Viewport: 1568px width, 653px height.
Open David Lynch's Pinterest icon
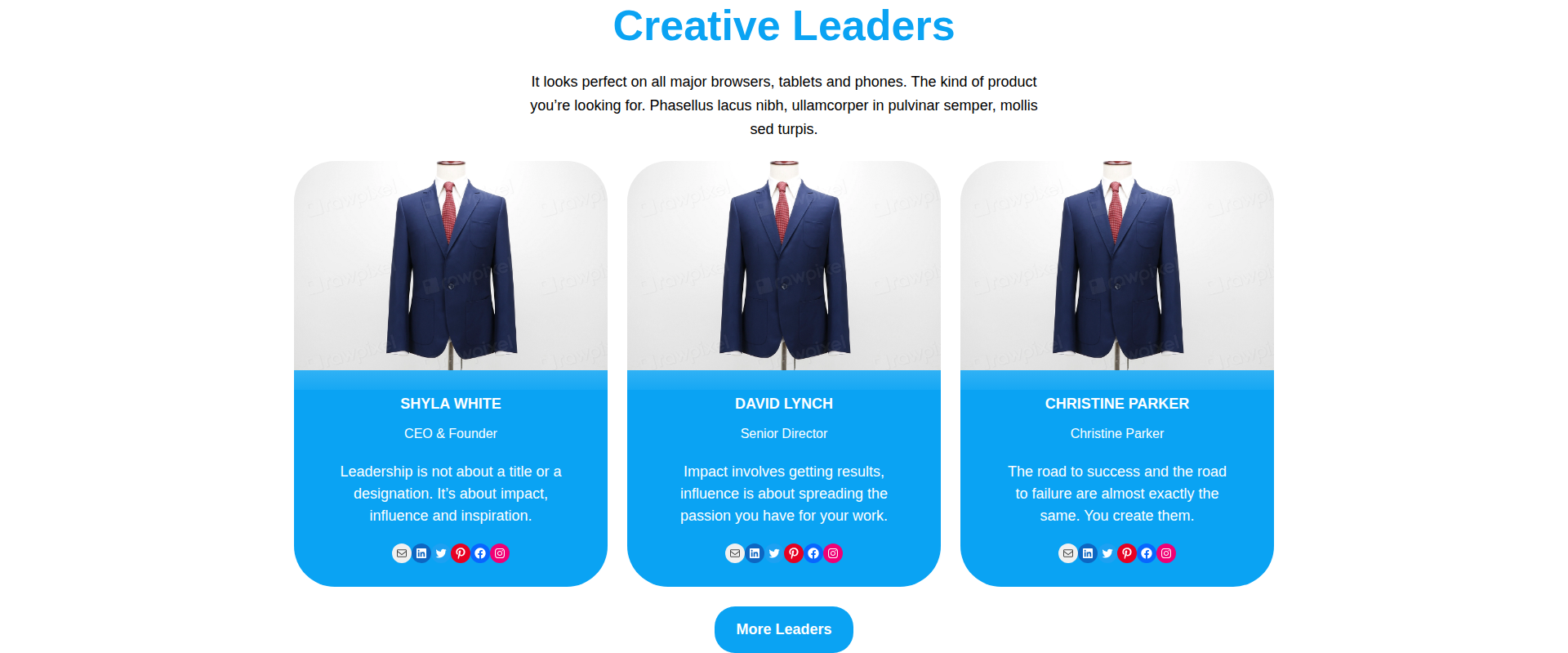[794, 553]
